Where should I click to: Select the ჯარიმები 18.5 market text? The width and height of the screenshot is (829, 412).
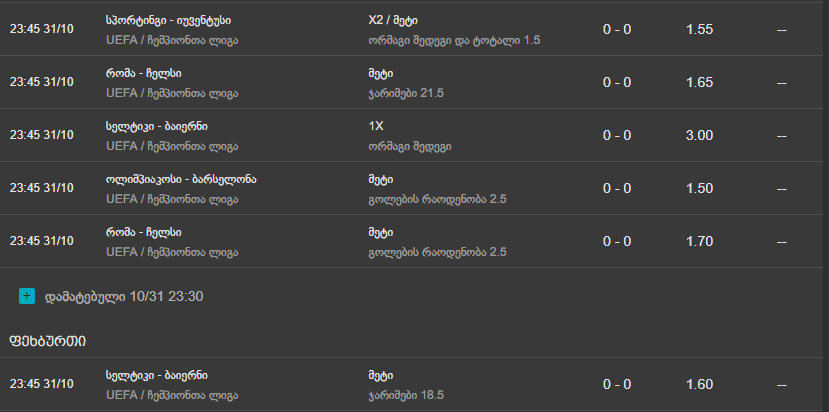406,395
